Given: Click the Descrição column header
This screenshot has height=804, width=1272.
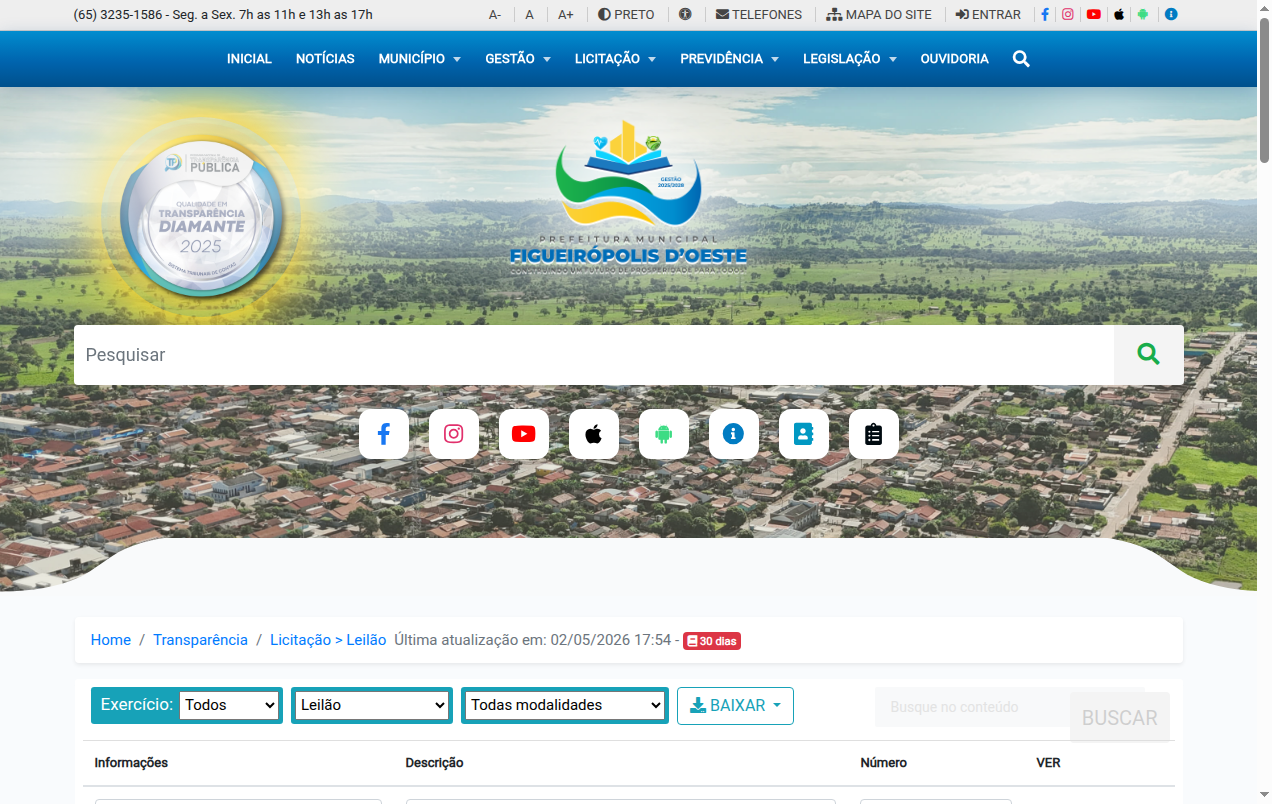Looking at the screenshot, I should (x=434, y=763).
